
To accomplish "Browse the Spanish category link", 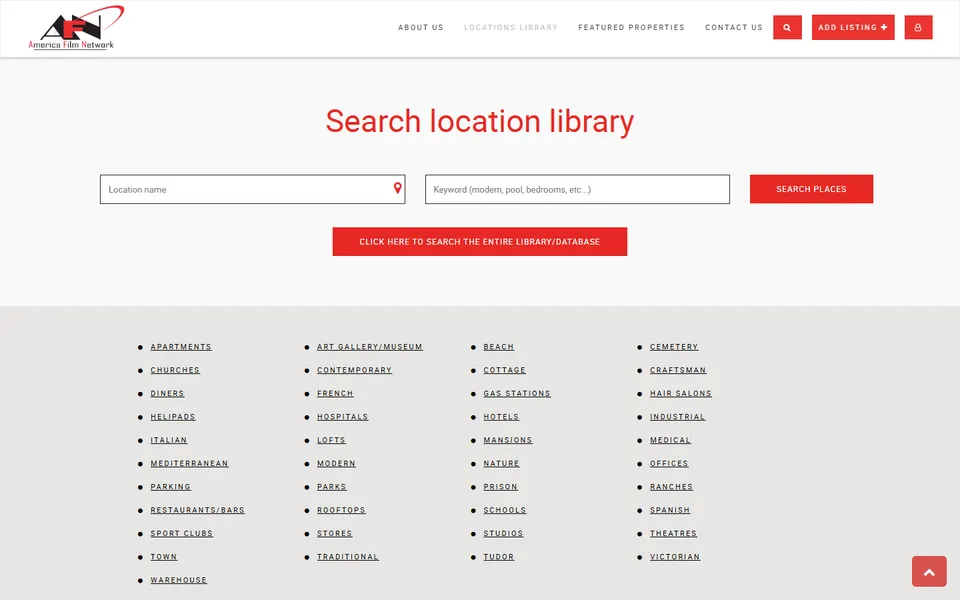I will point(670,510).
